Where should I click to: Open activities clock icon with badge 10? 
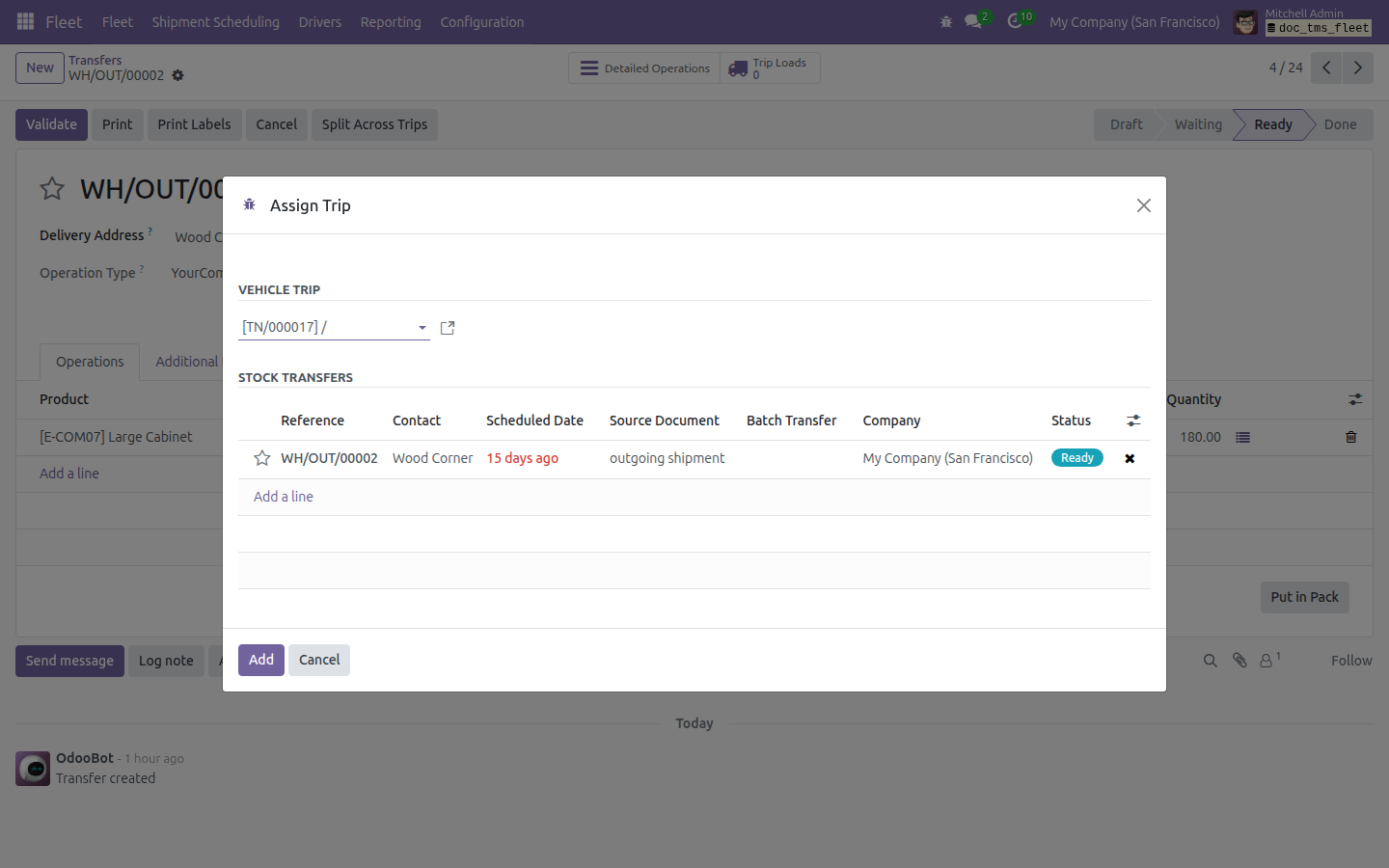[1015, 21]
